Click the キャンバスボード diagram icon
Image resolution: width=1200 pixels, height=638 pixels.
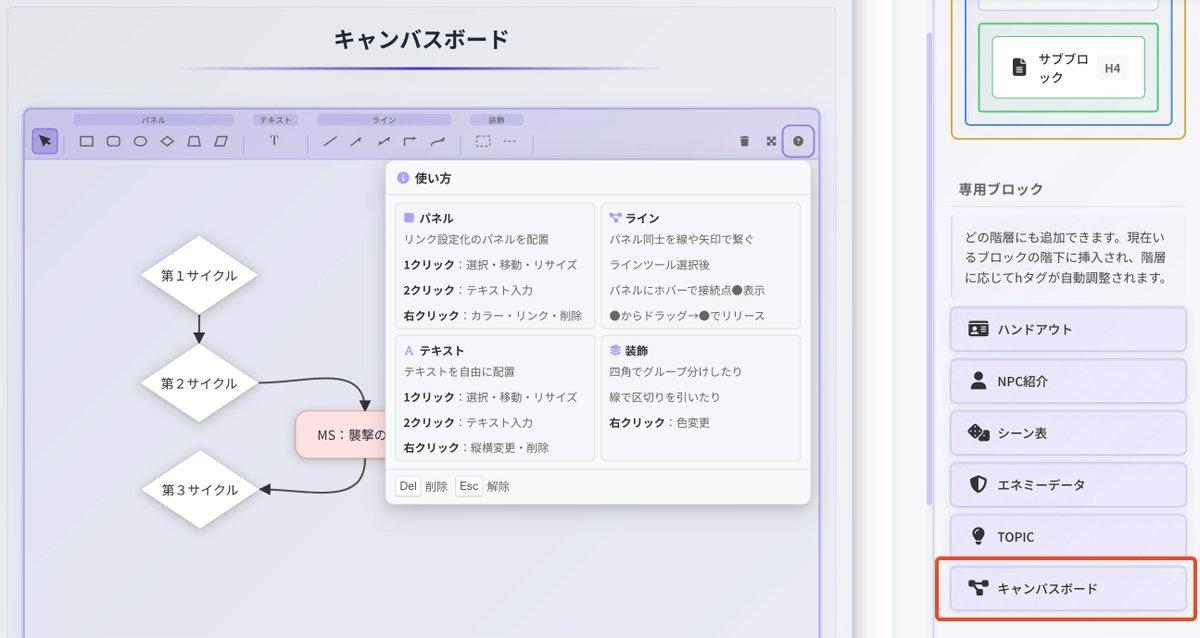click(x=978, y=588)
